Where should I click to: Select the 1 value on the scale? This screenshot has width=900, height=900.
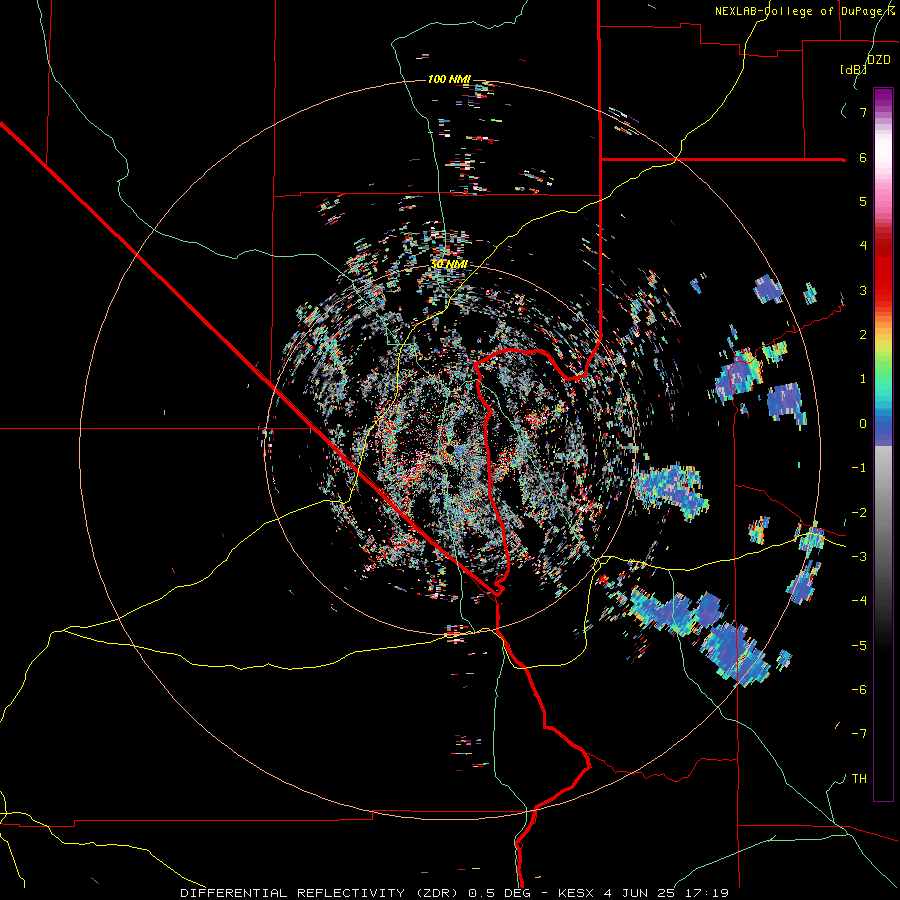863,379
